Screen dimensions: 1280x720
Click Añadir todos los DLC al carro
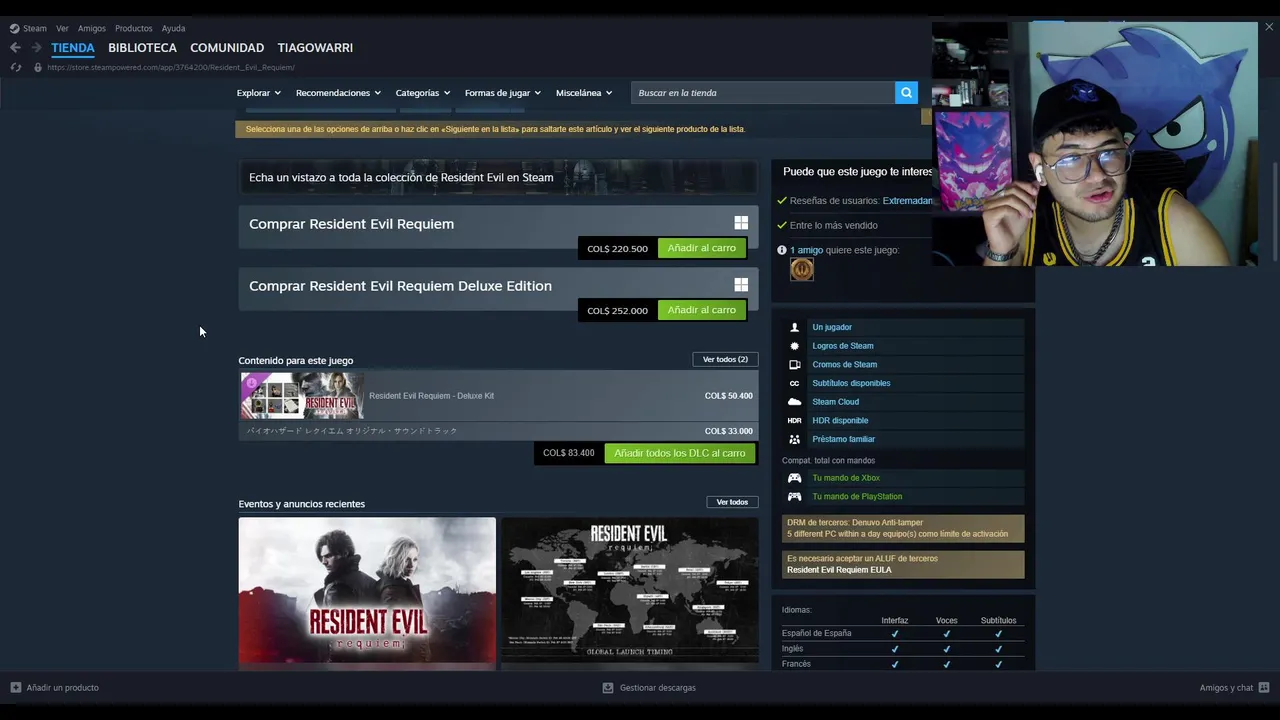(x=680, y=453)
